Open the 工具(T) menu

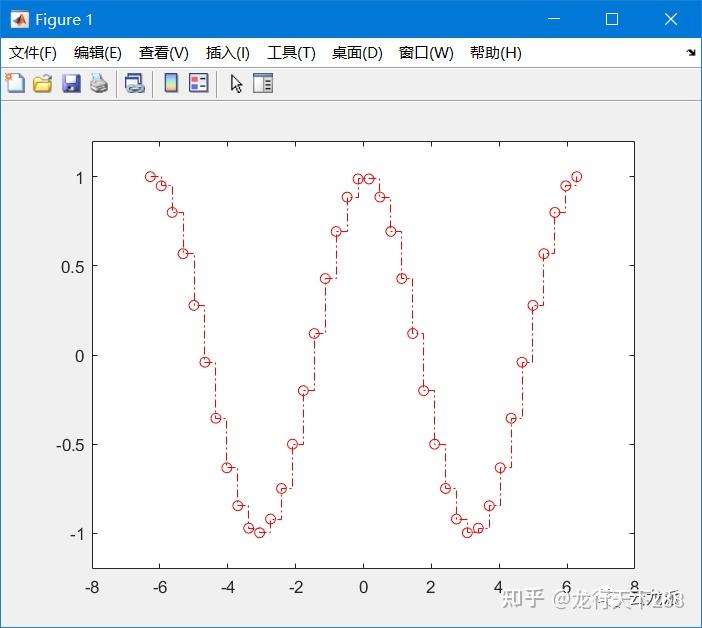(291, 53)
